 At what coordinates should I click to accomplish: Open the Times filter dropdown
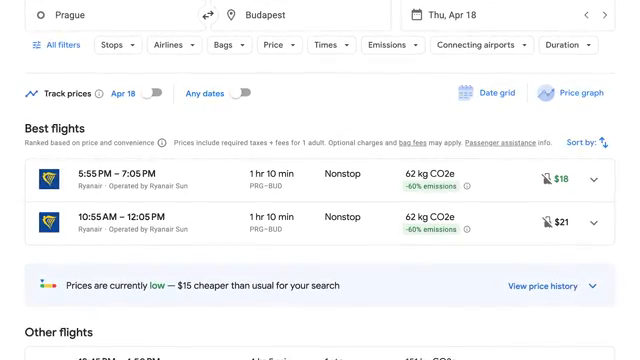tap(332, 45)
